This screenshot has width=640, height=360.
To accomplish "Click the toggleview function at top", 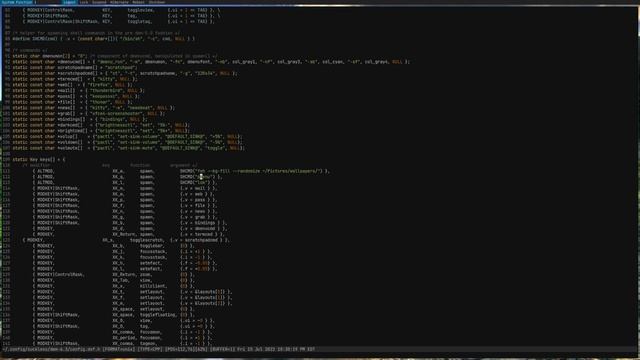I will pyautogui.click(x=140, y=10).
